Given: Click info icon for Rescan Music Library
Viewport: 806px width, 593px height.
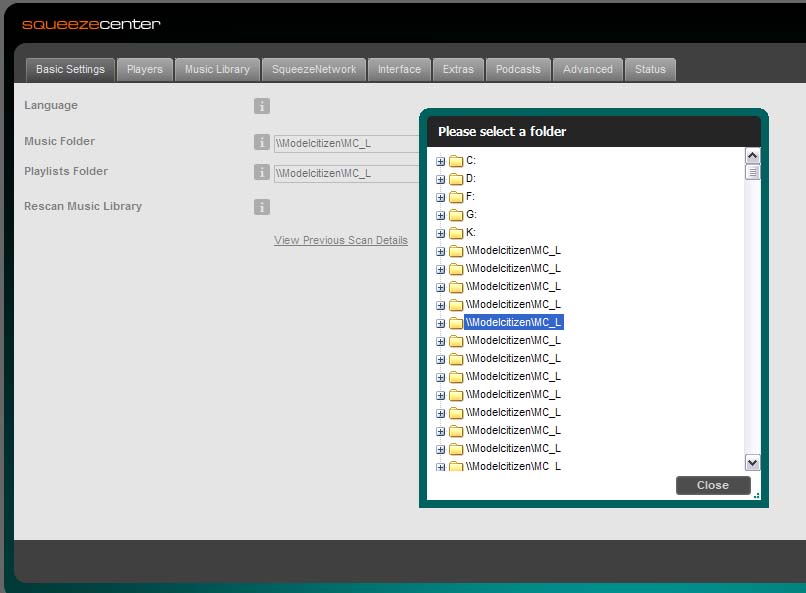Looking at the screenshot, I should 262,207.
